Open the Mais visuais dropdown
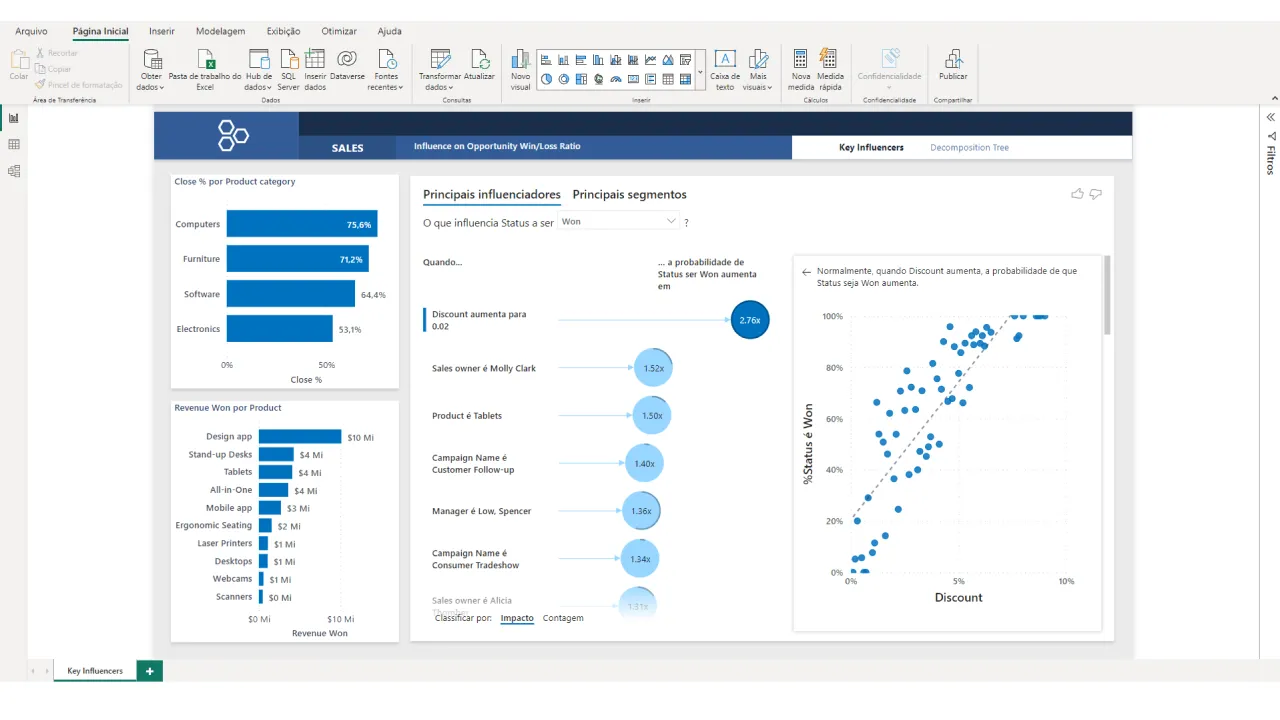 758,68
